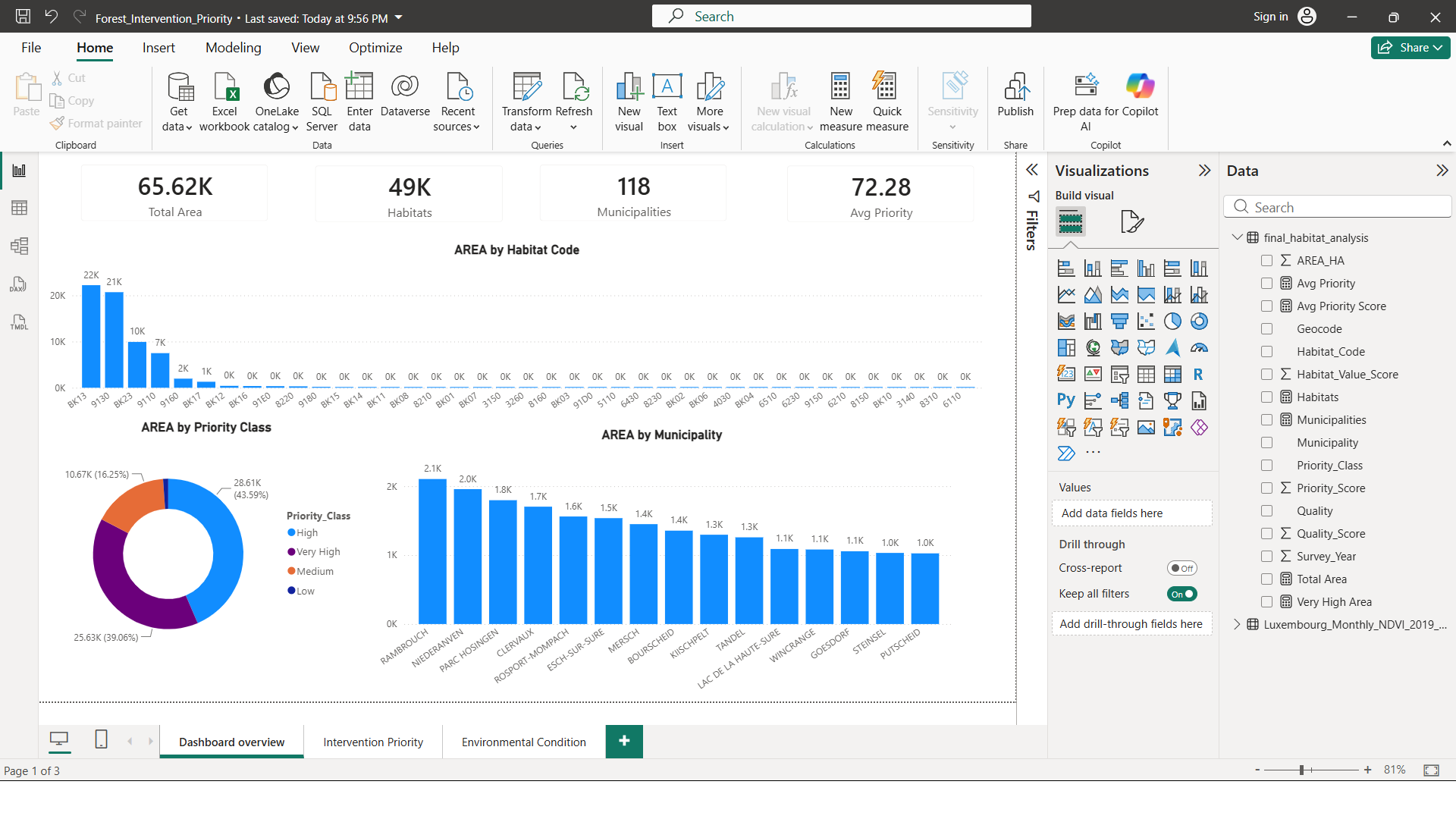Create a Quick measure

(x=886, y=102)
